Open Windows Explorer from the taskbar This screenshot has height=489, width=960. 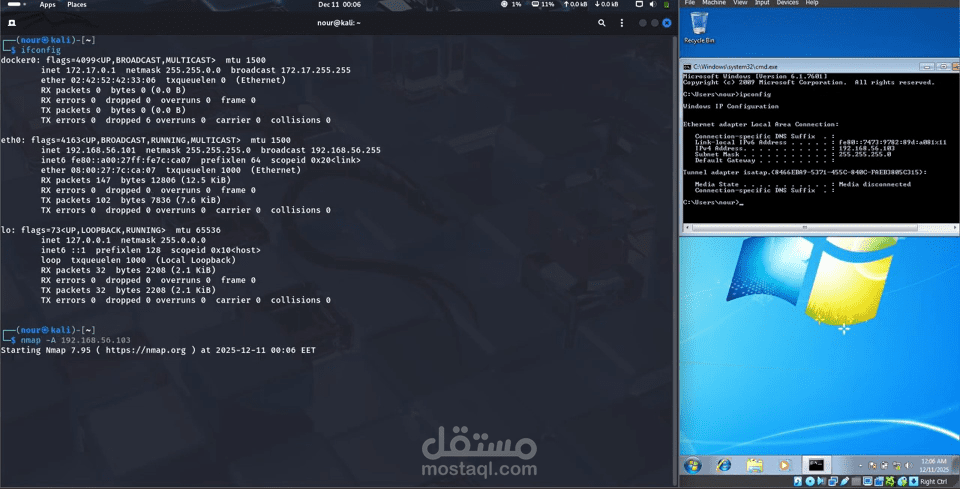point(755,465)
